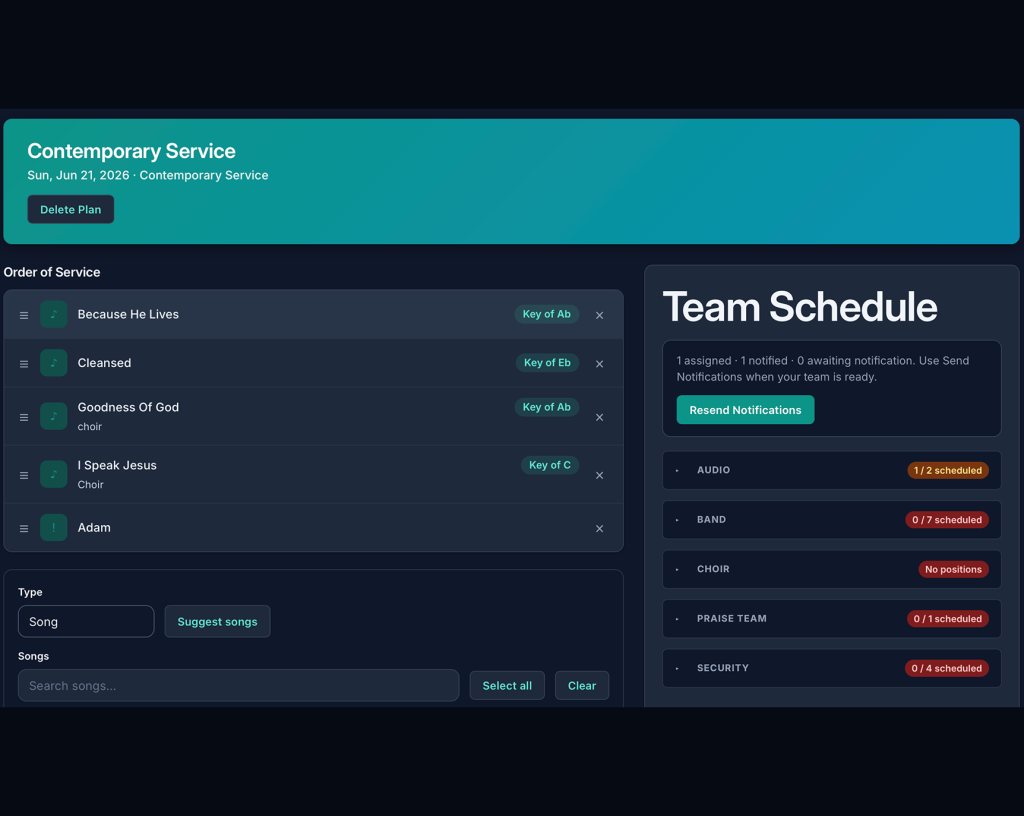Image resolution: width=1024 pixels, height=816 pixels.
Task: Click the drag handle beside Adam
Action: (24, 529)
